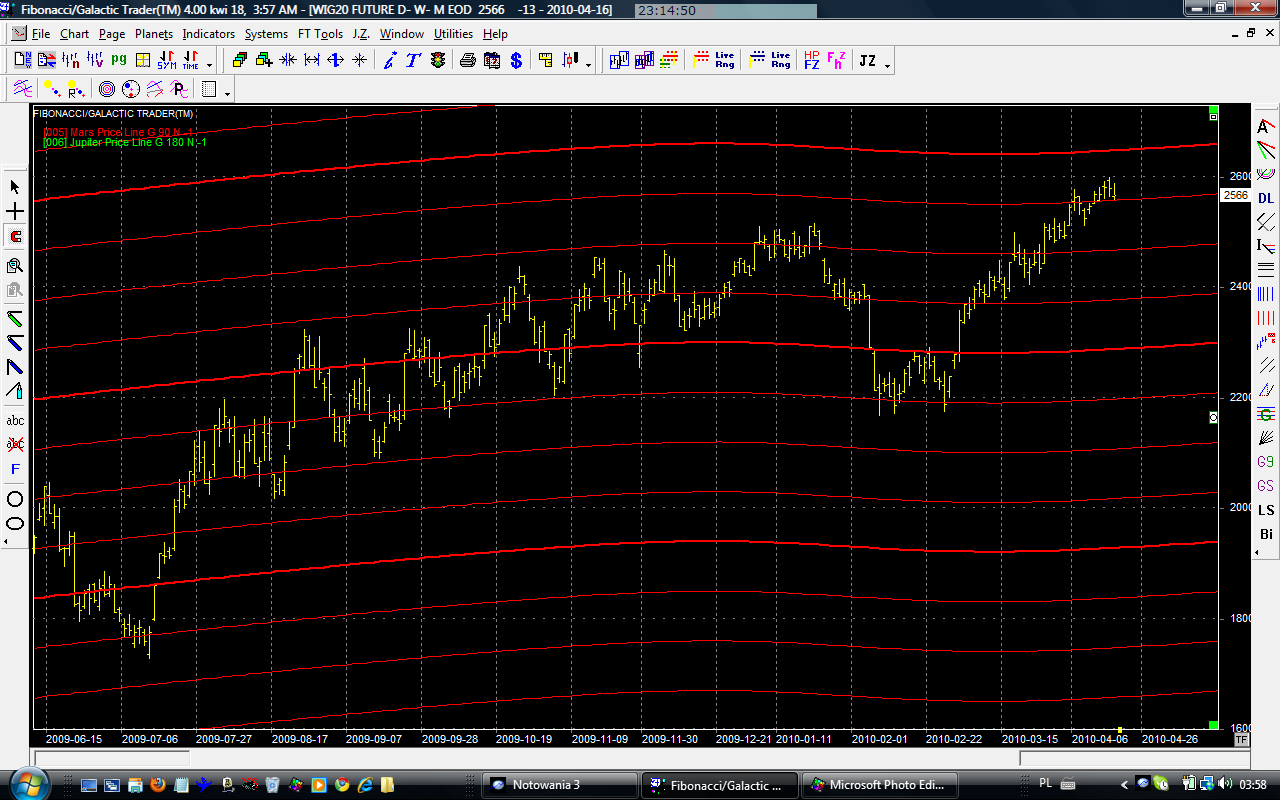1280x800 pixels.
Task: Open the Planets menu
Action: click(x=154, y=33)
